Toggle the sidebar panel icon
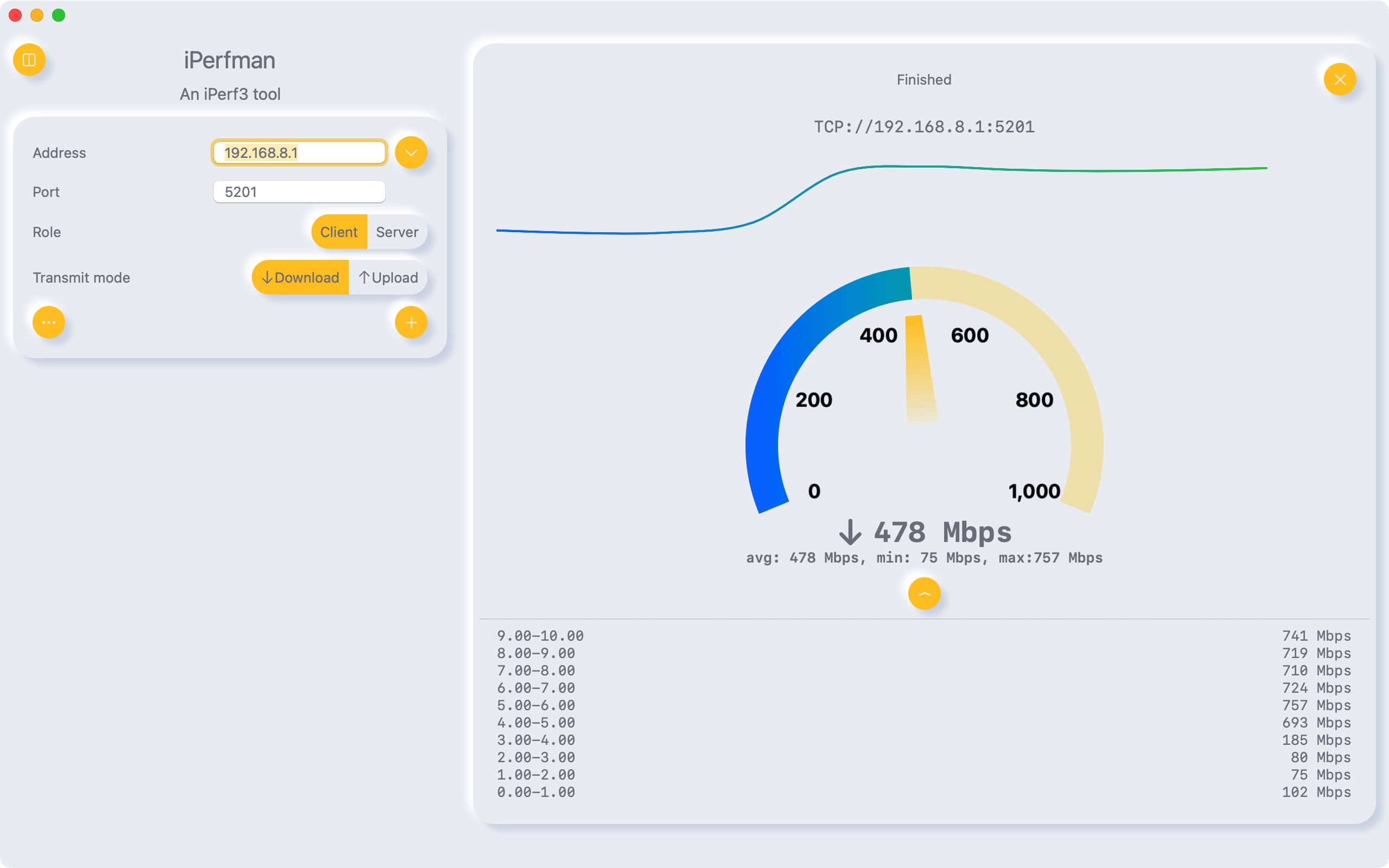The width and height of the screenshot is (1389, 868). click(x=29, y=60)
